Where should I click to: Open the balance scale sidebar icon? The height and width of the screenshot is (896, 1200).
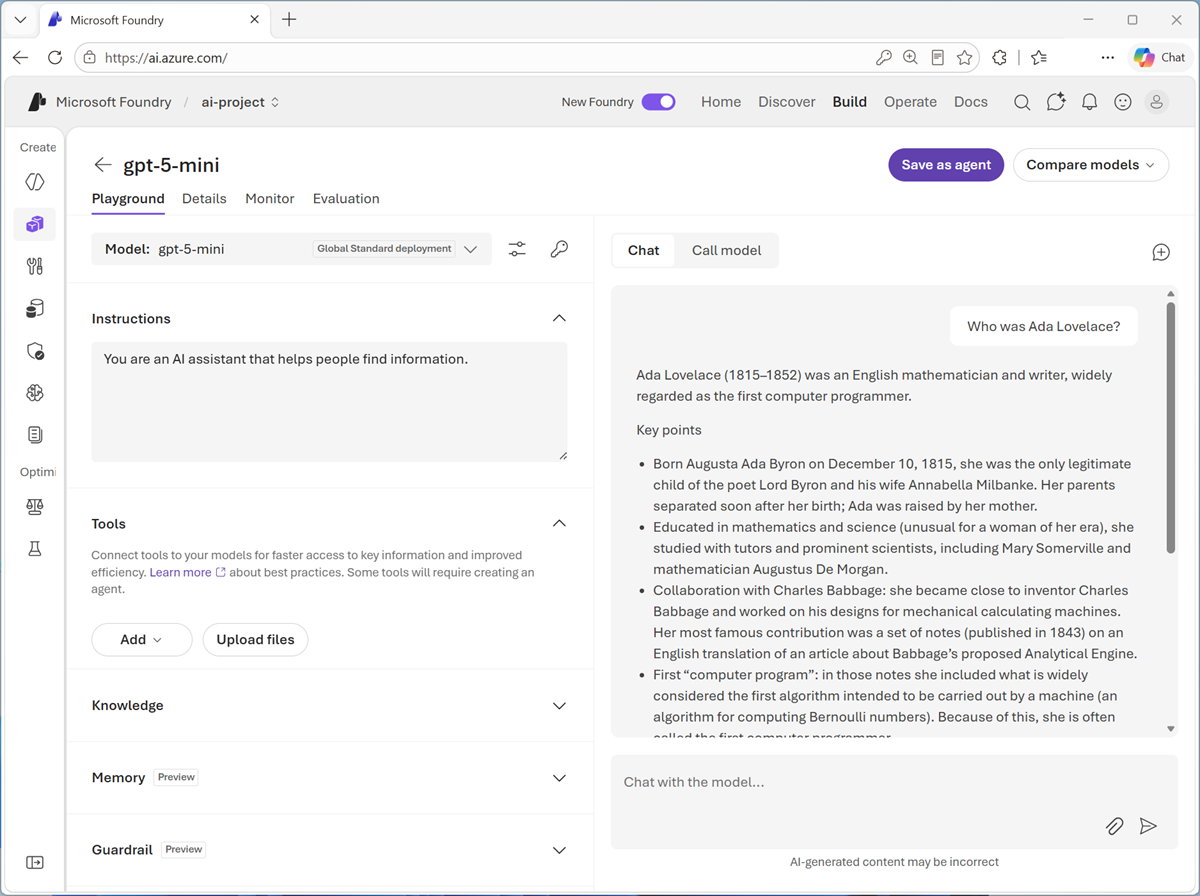35,507
